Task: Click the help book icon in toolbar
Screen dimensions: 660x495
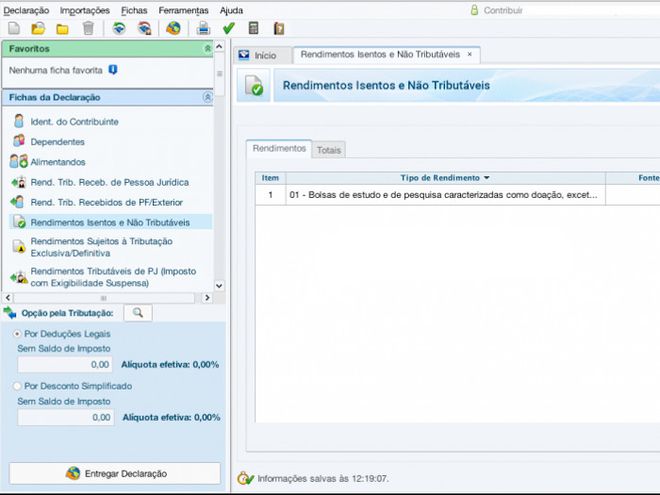Action: coord(279,28)
